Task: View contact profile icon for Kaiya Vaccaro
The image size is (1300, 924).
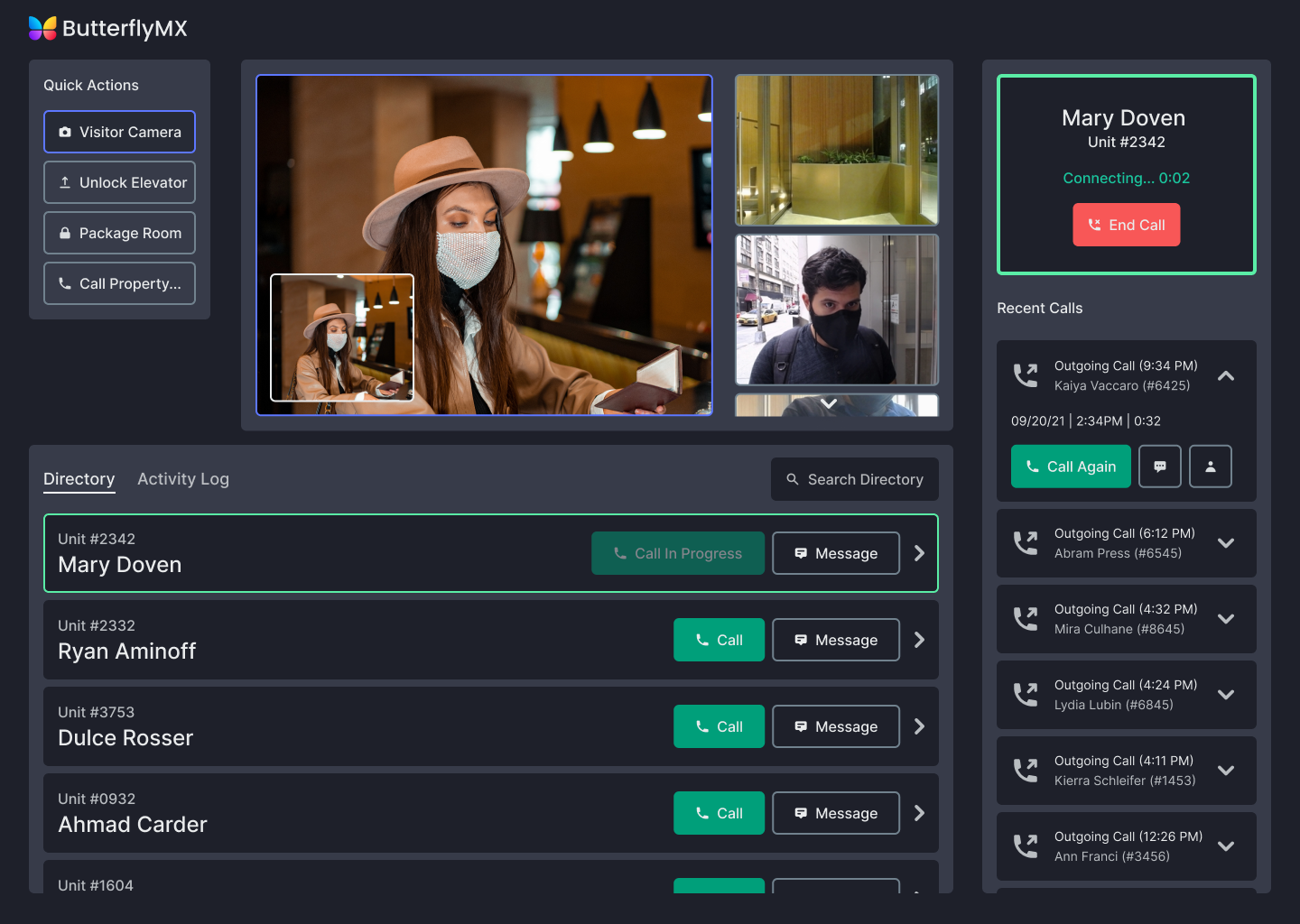Action: (x=1210, y=467)
